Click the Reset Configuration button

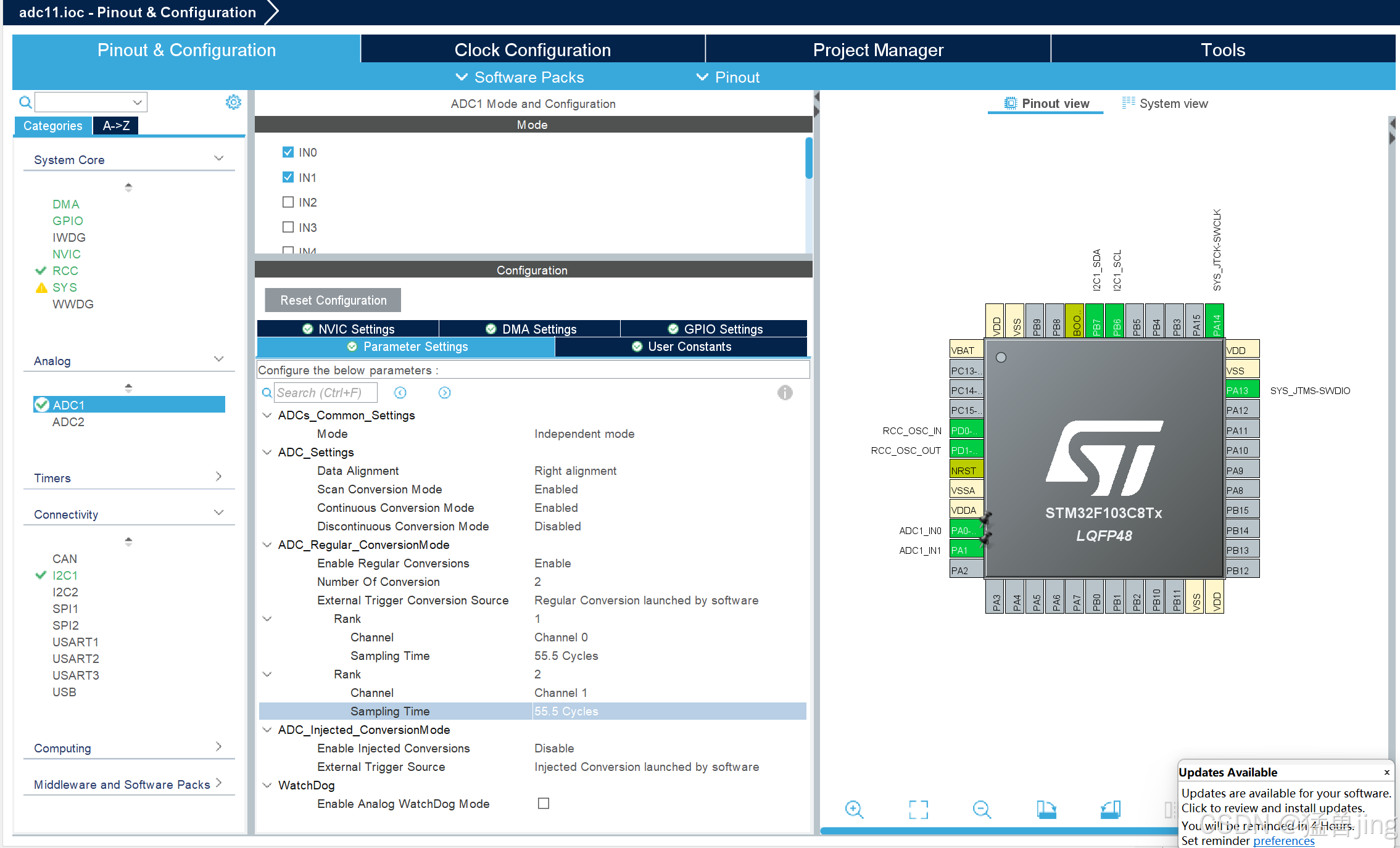click(332, 300)
